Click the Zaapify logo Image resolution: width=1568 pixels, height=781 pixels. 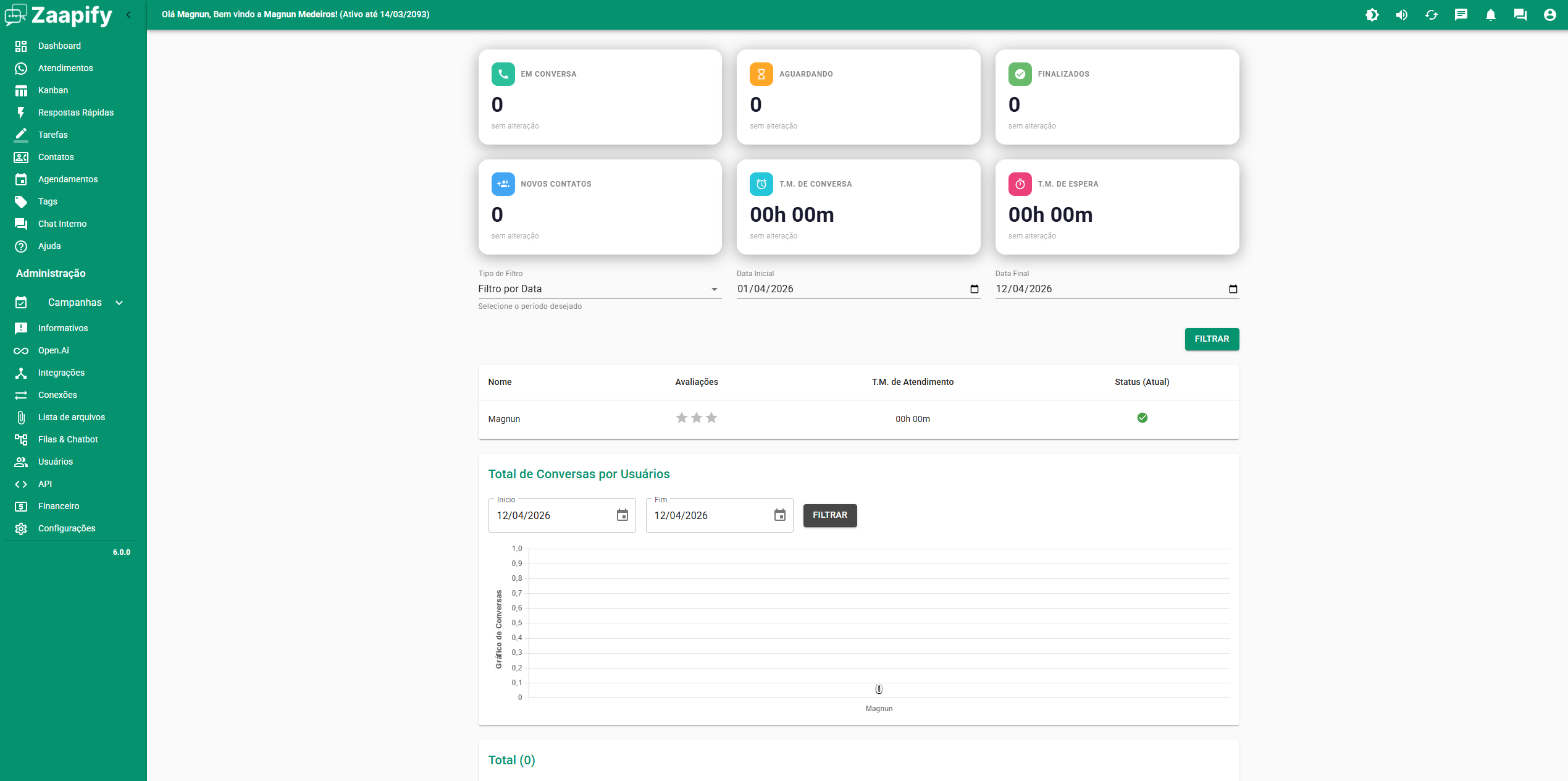click(59, 15)
